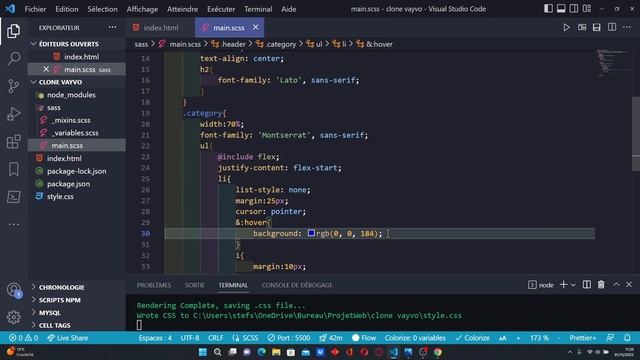Close the terminal panel
Screen dimensions: 640x360
[629, 284]
